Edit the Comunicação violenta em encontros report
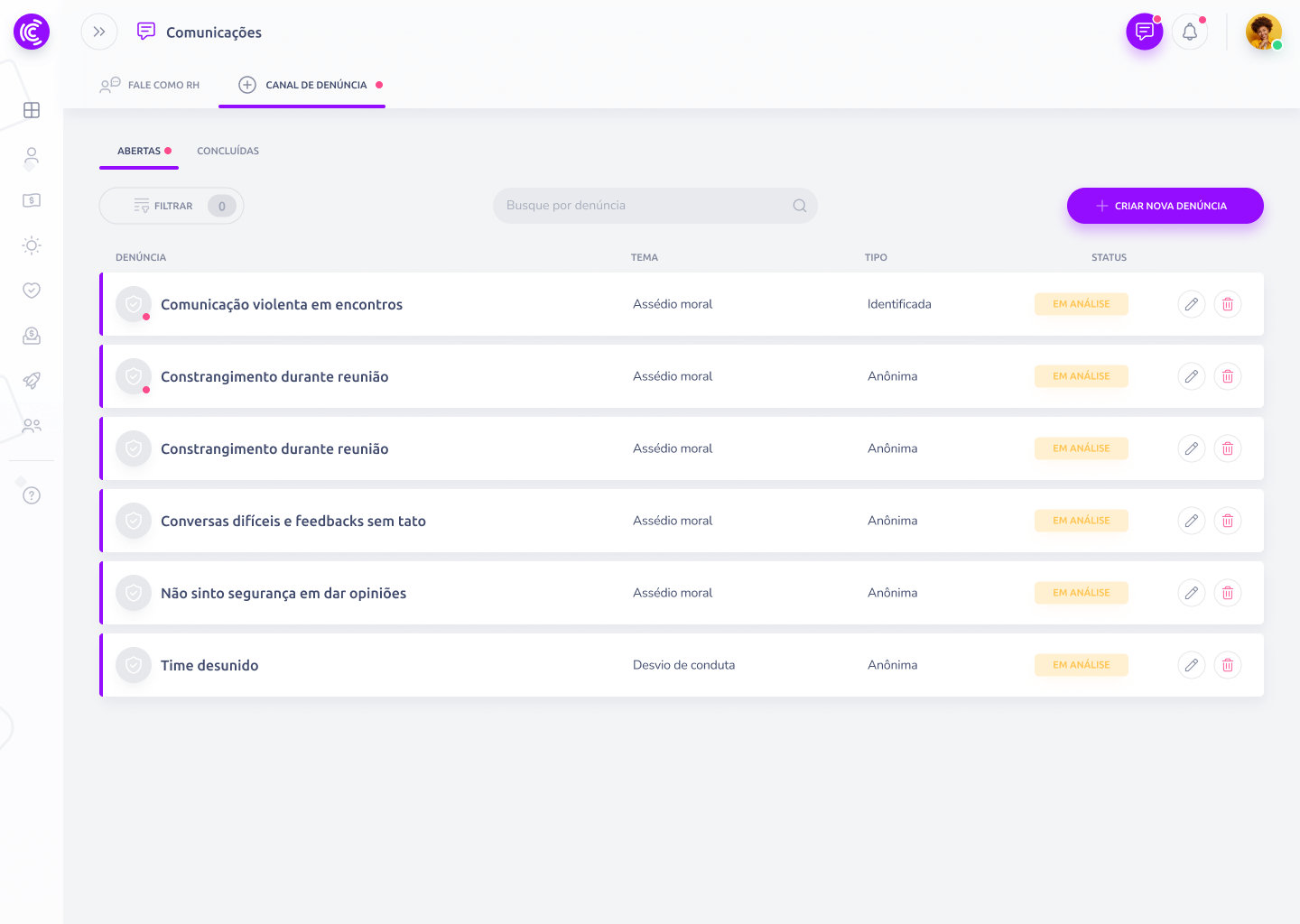1300x924 pixels. pyautogui.click(x=1192, y=304)
